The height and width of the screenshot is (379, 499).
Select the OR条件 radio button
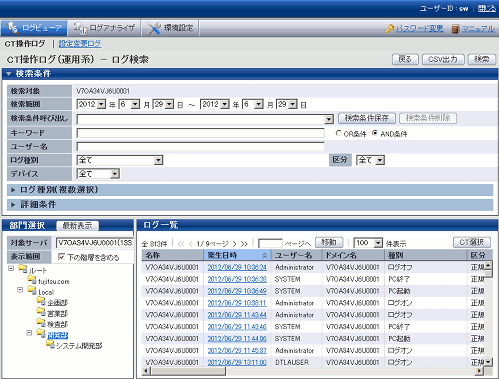coord(339,133)
